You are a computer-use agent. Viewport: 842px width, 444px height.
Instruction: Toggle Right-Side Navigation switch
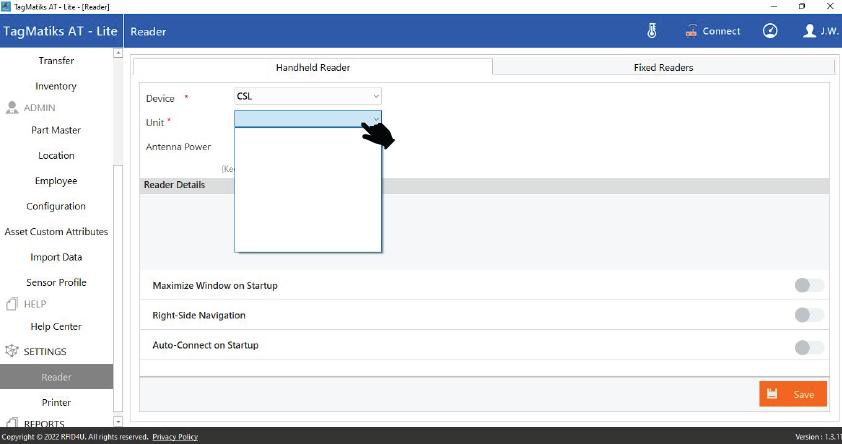click(809, 315)
